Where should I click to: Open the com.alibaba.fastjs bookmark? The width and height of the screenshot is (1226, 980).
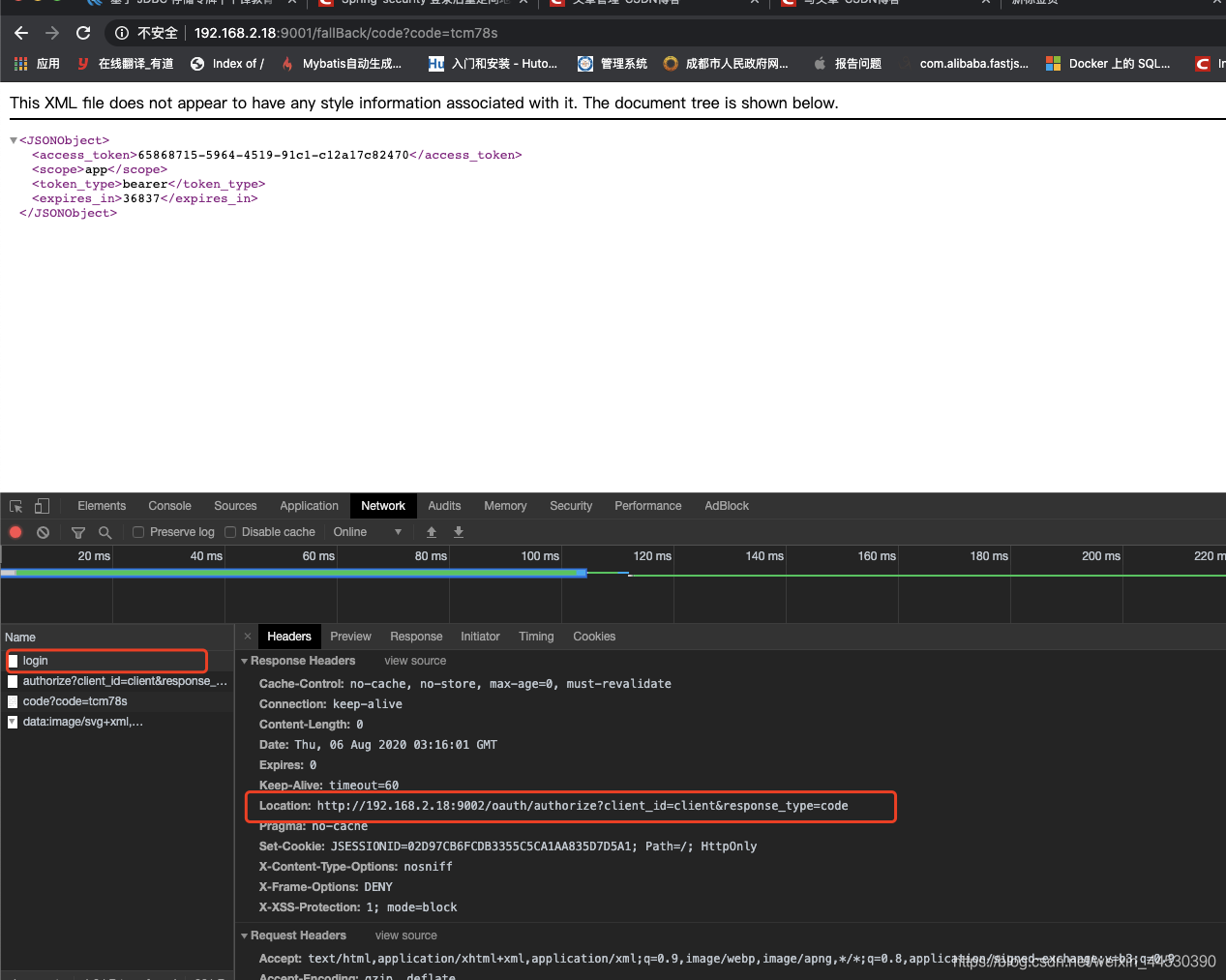964,64
